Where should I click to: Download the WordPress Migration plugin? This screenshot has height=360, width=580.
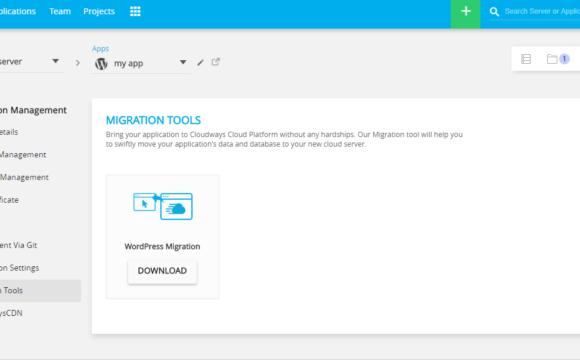coord(162,271)
